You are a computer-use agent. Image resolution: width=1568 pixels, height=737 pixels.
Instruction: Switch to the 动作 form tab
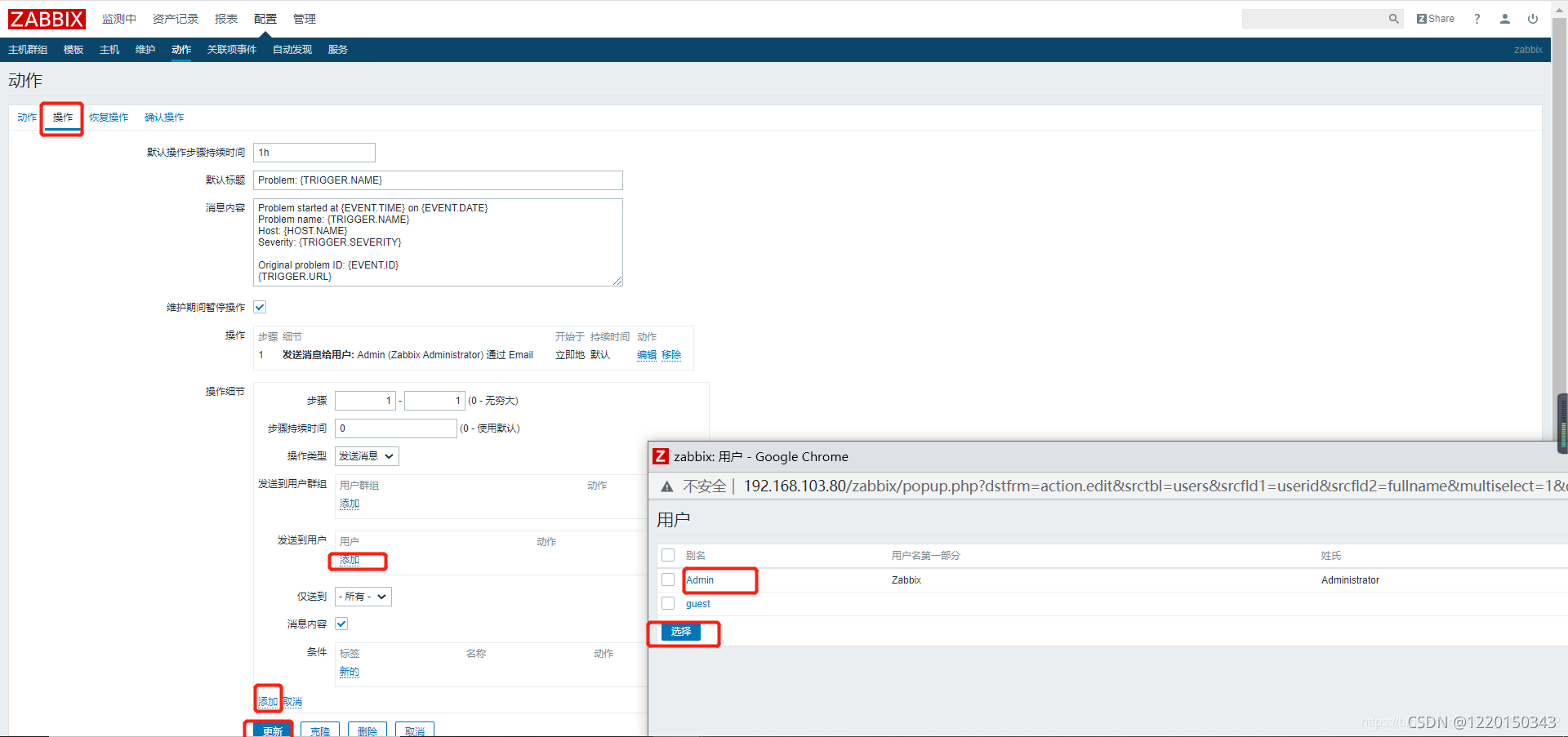click(x=27, y=118)
